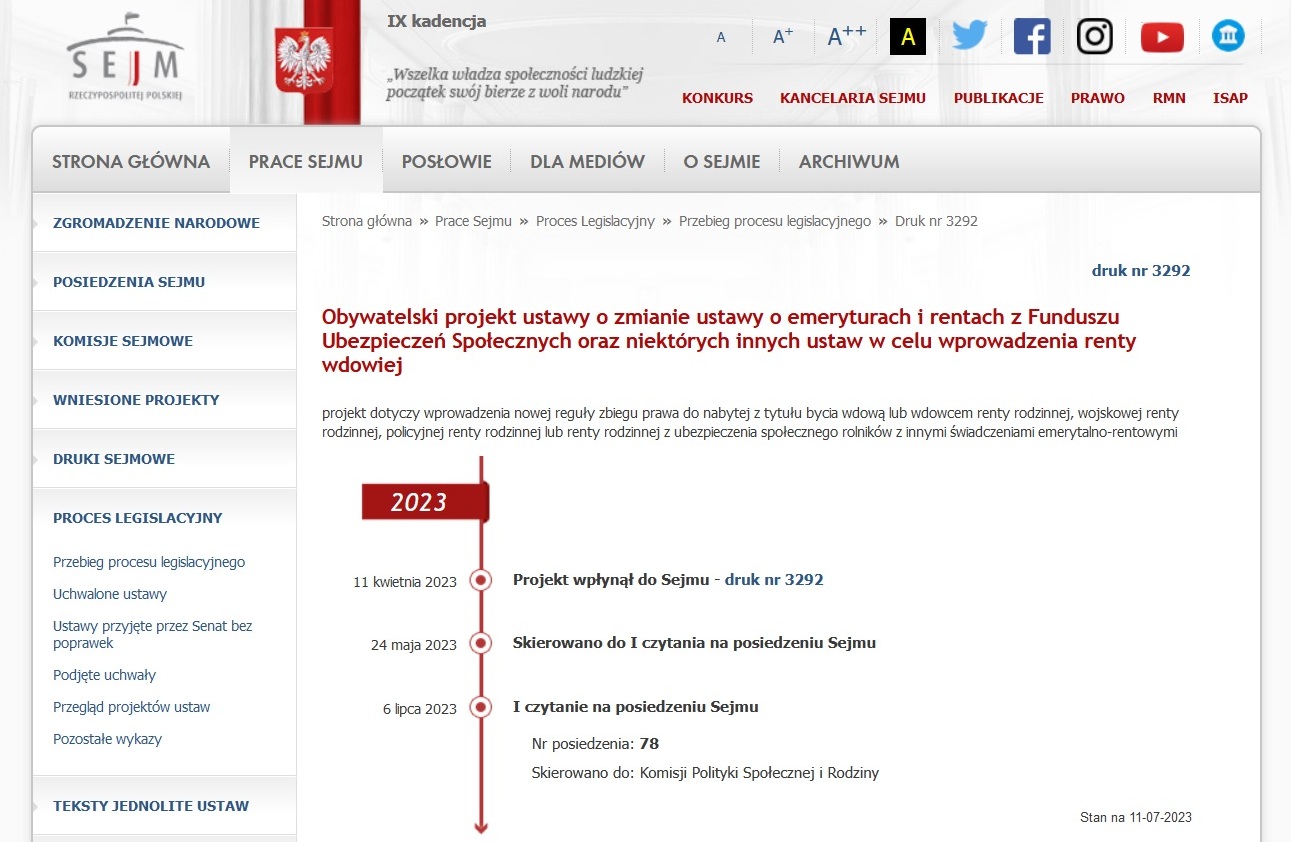Go to Uchwalone ustawy in sidebar
Screen dimensions: 1291x842
click(110, 594)
